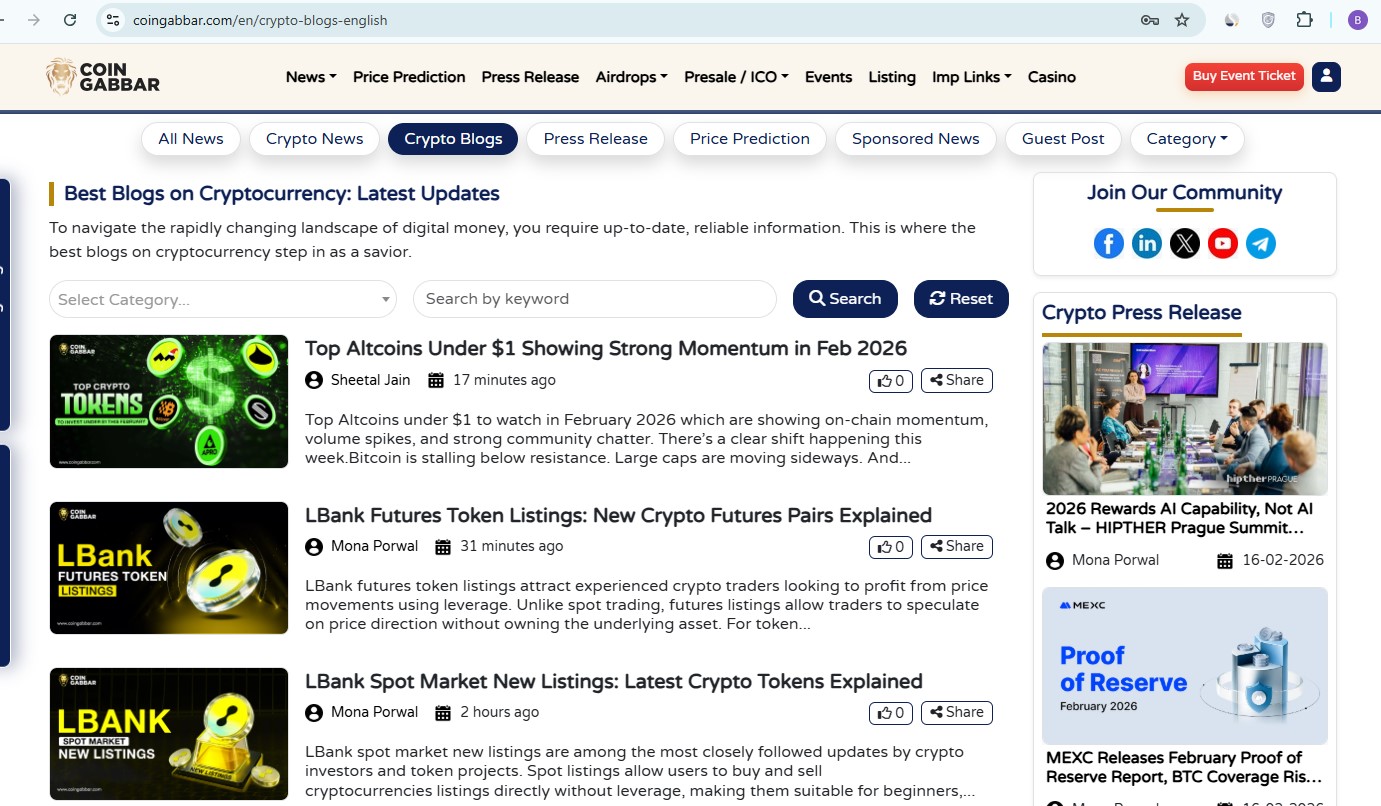Switch to the Sponsored News tab
Viewport: 1381px width, 806px height.
[915, 139]
